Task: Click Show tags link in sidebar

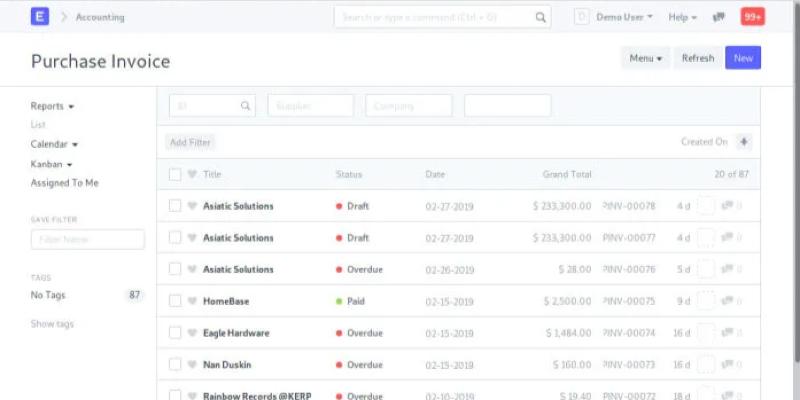Action: tap(52, 324)
